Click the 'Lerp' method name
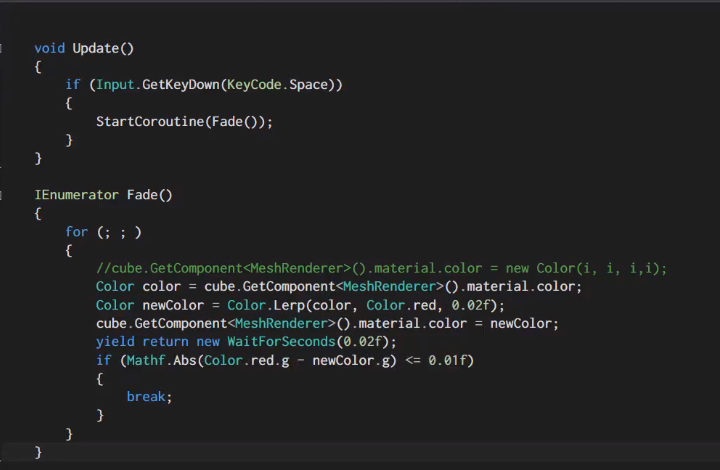 (289, 305)
